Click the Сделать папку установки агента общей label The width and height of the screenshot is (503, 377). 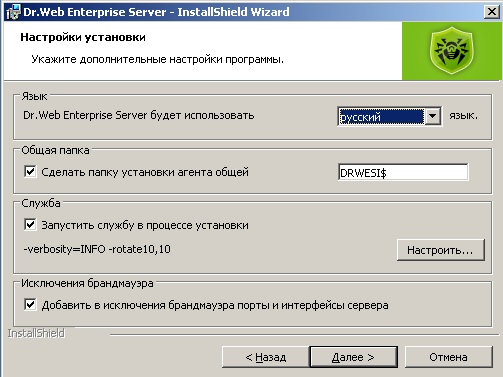click(x=145, y=172)
